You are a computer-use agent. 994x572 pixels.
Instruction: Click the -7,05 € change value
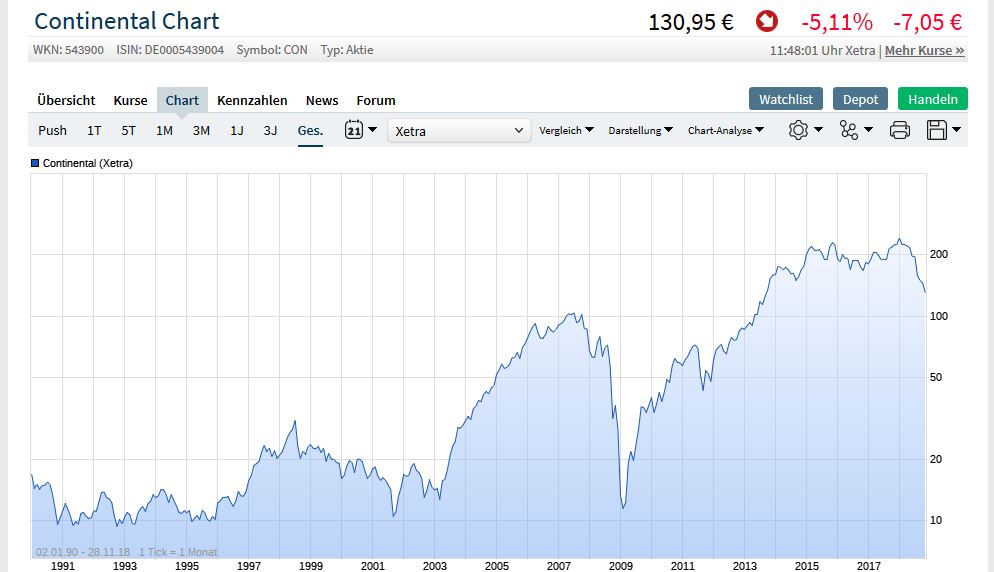tap(928, 22)
